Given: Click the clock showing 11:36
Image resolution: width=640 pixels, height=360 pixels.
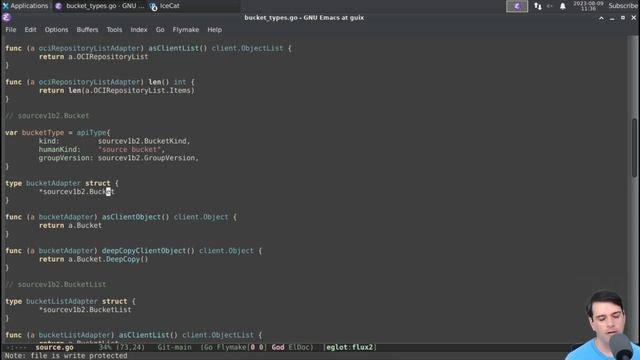Looking at the screenshot, I should [x=588, y=6].
